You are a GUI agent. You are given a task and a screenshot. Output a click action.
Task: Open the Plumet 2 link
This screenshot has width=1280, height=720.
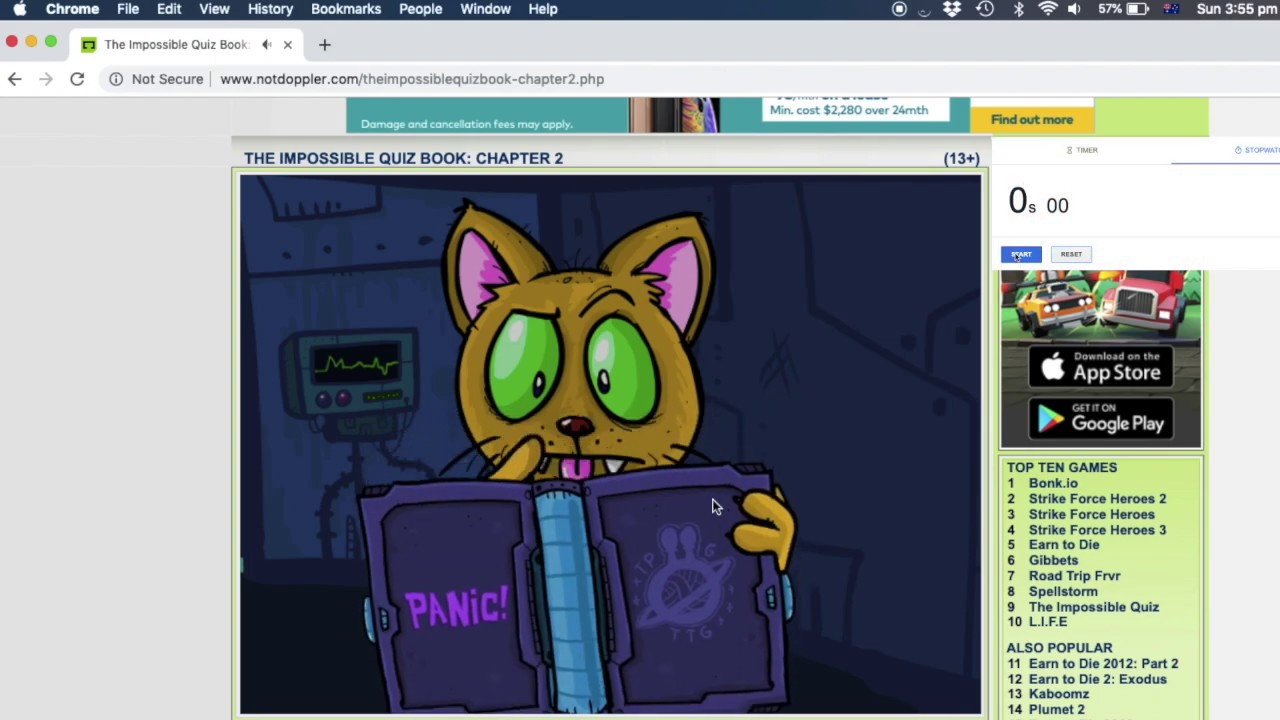coord(1057,710)
